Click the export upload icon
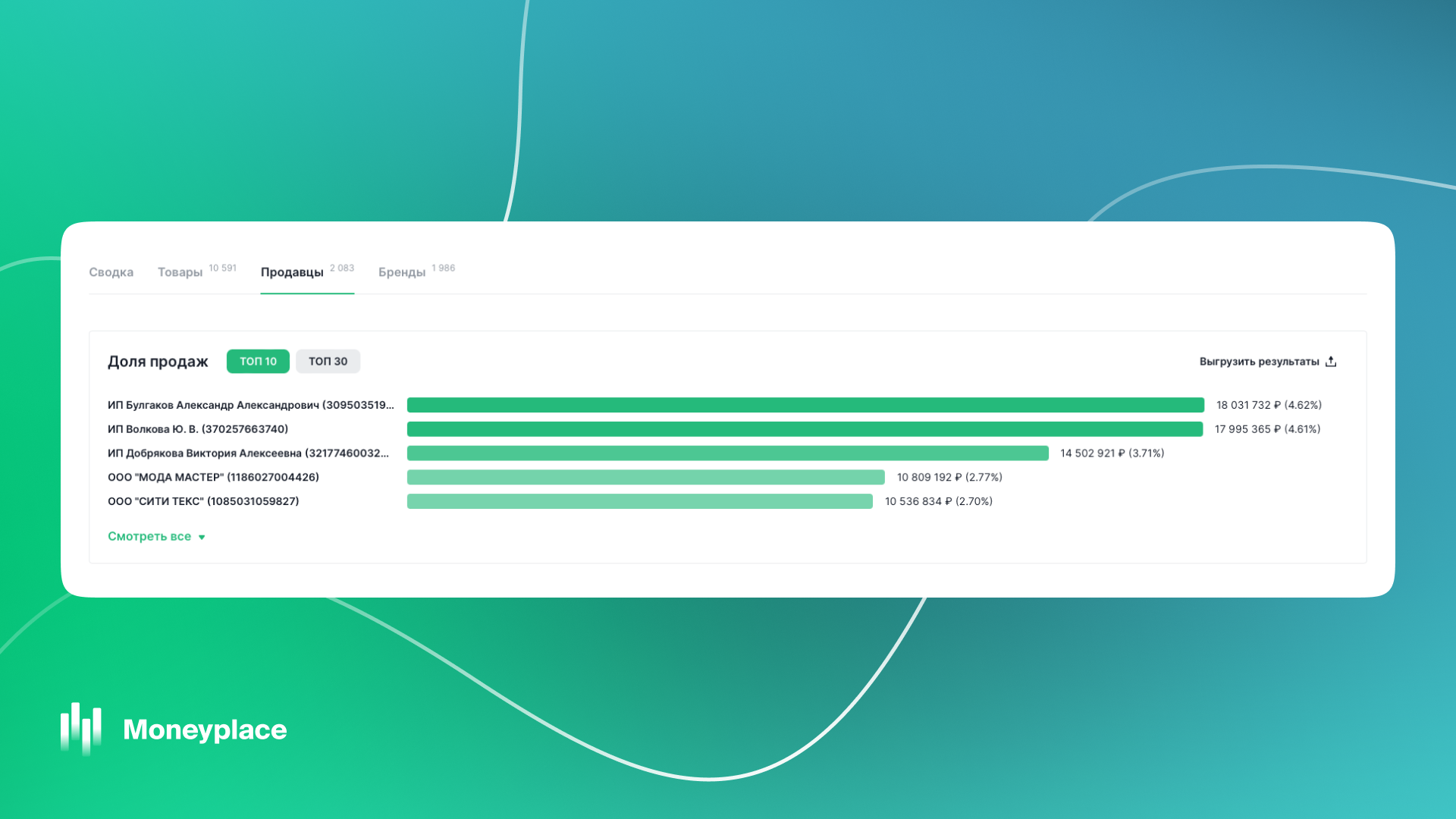 tap(1331, 362)
